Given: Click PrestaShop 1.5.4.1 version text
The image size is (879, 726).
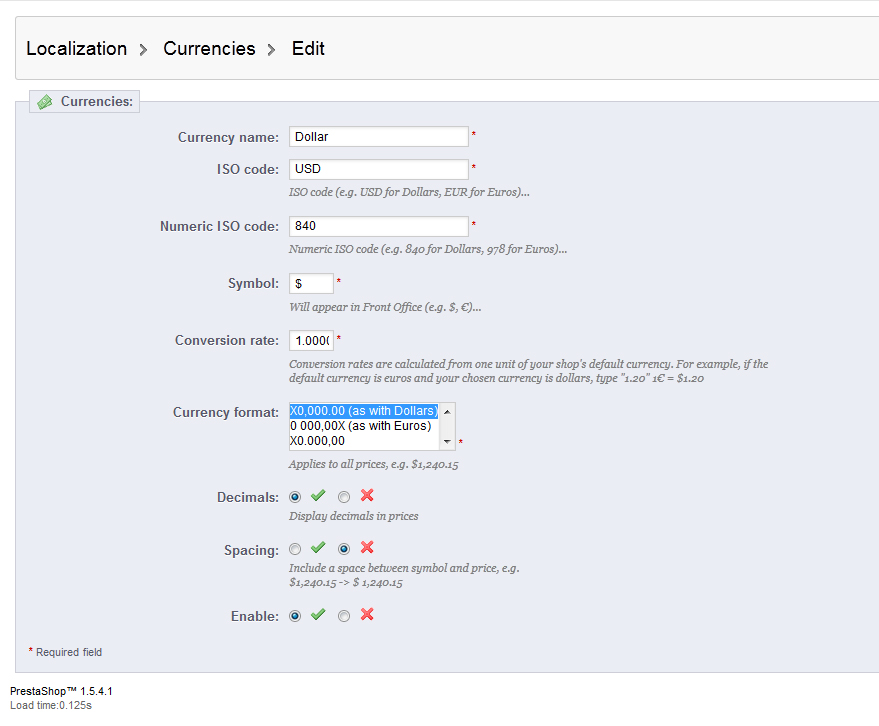Looking at the screenshot, I should point(61,691).
